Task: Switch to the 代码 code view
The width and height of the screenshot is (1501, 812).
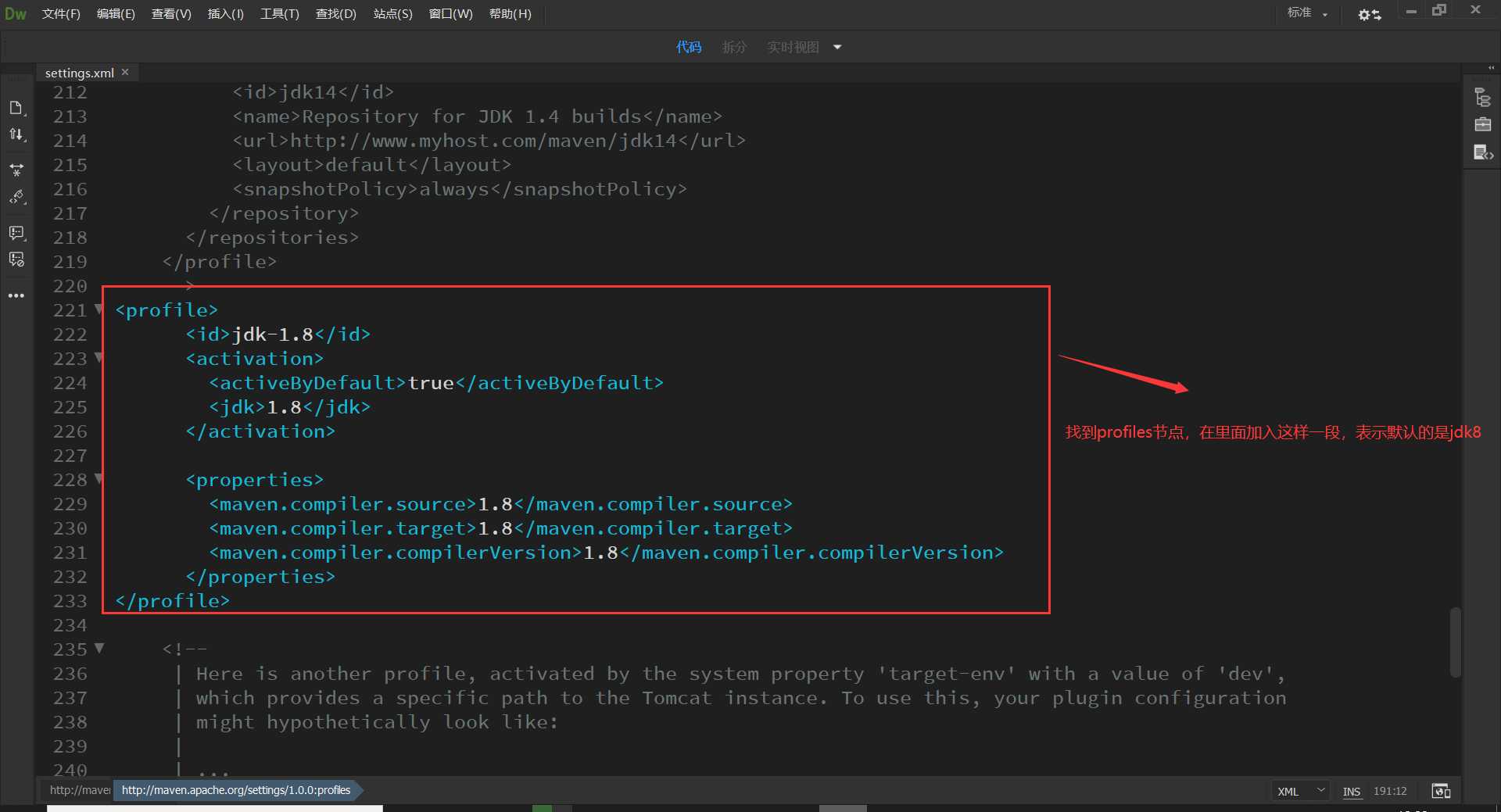Action: click(688, 47)
